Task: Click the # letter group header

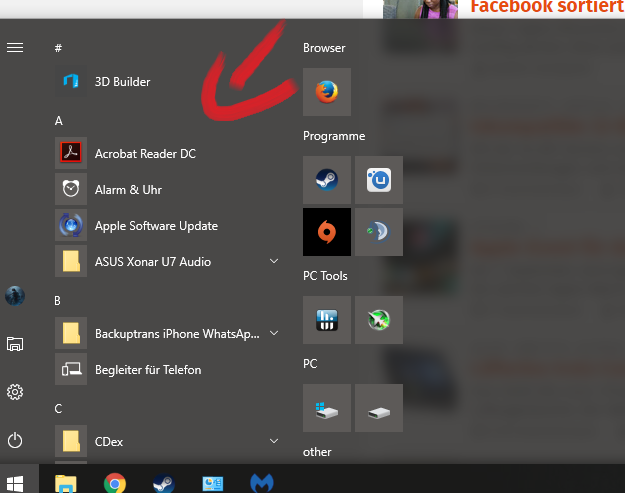Action: coord(58,48)
